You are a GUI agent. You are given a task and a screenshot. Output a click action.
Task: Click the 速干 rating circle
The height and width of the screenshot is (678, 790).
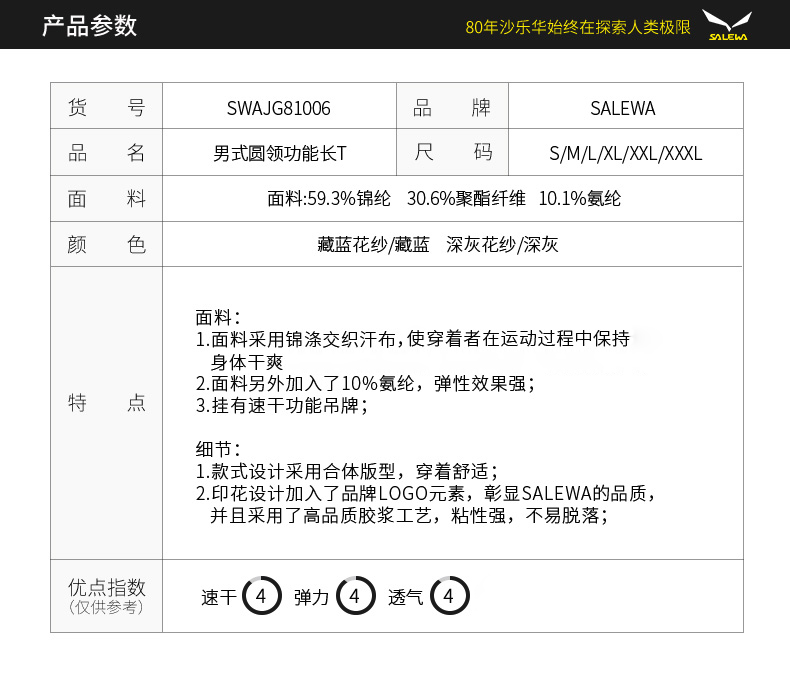tap(261, 597)
